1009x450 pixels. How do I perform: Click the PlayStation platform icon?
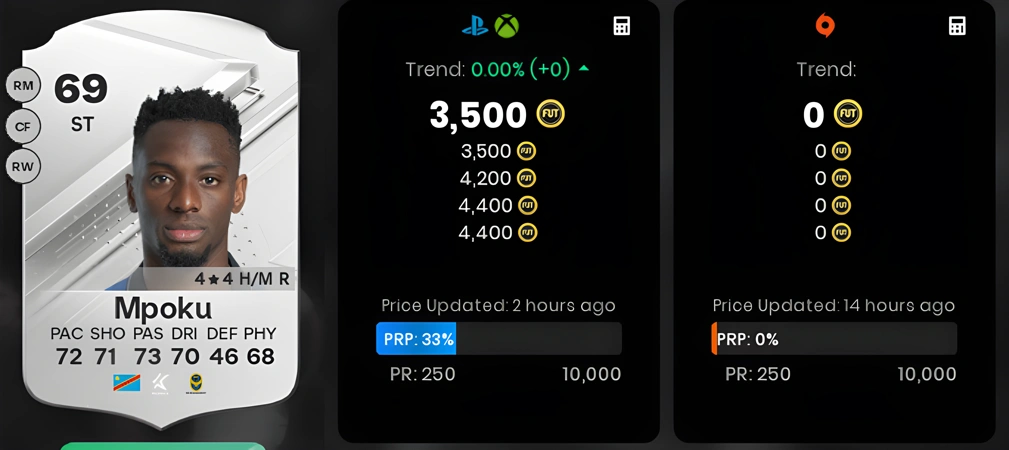[x=475, y=26]
